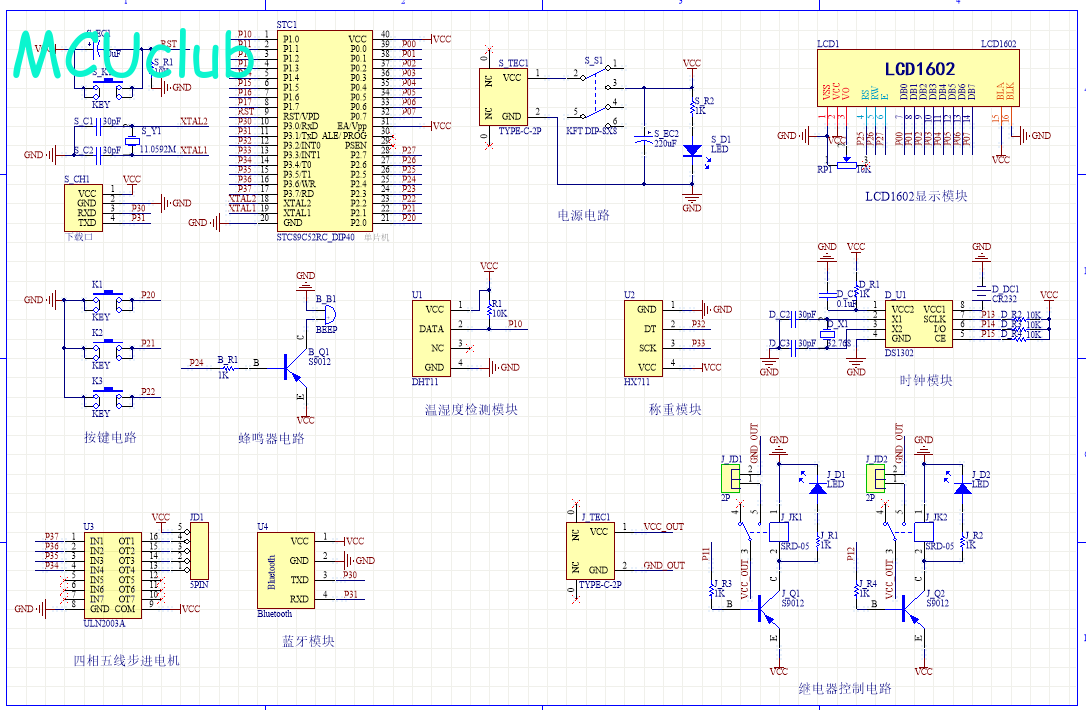Select the JD1 5PIN motor connector
The width and height of the screenshot is (1086, 710).
(x=199, y=551)
